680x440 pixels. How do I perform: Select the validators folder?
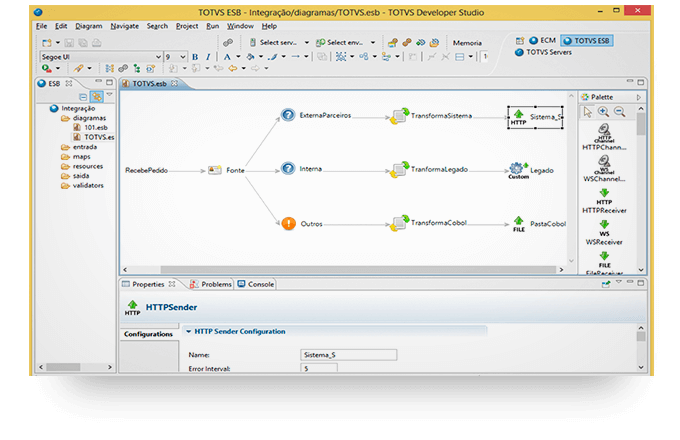[83, 185]
